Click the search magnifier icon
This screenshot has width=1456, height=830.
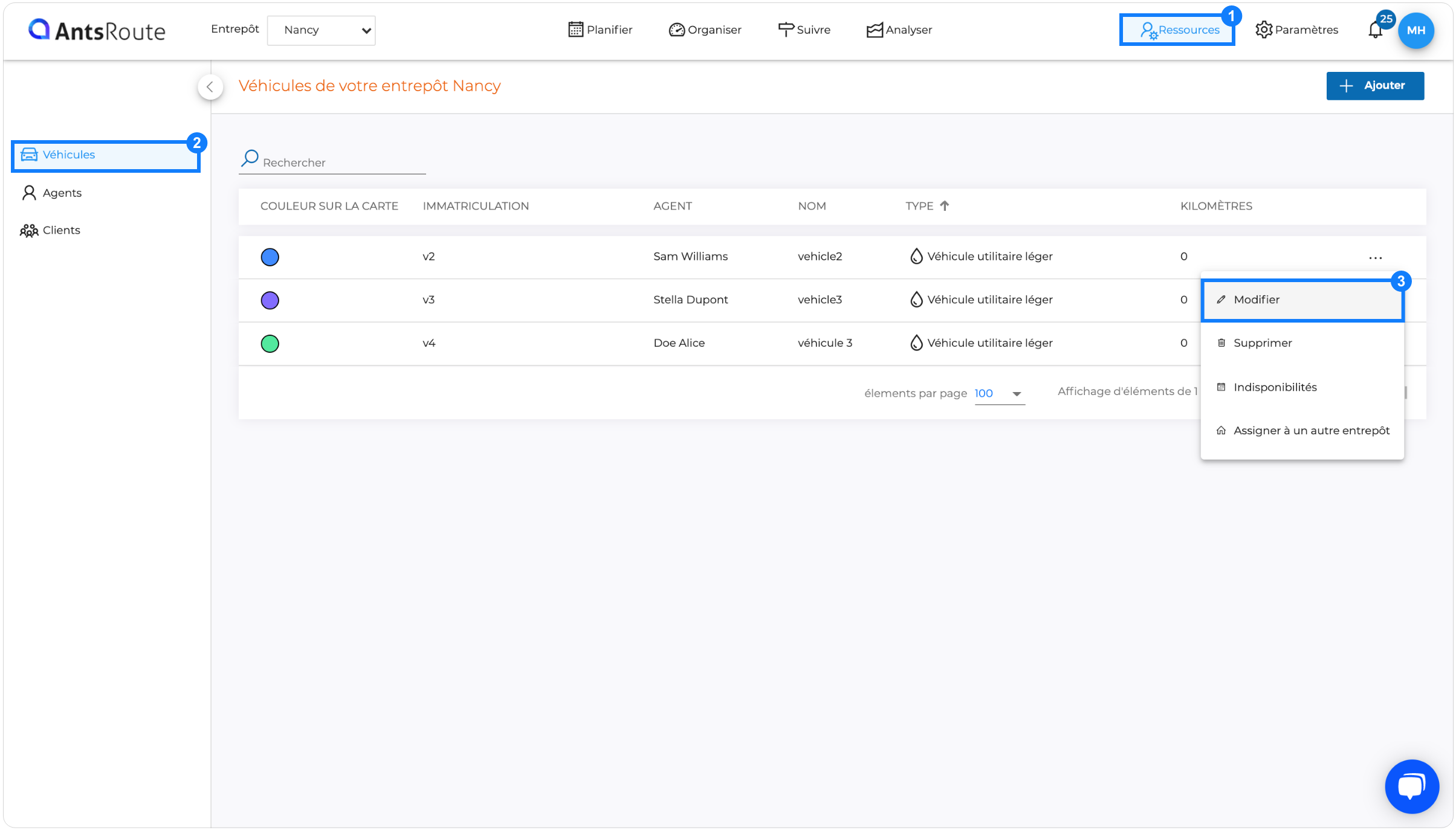[x=250, y=158]
